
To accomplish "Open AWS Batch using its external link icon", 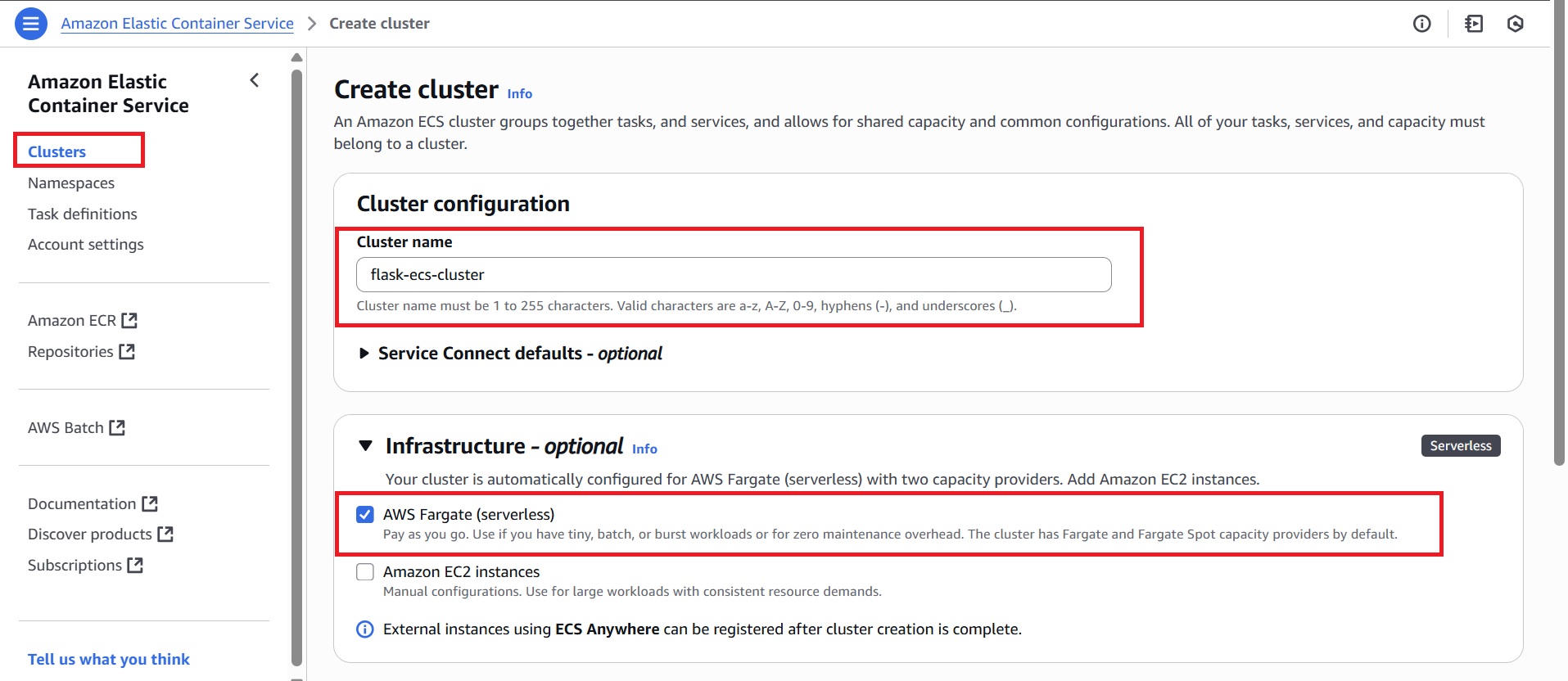I will (x=117, y=426).
